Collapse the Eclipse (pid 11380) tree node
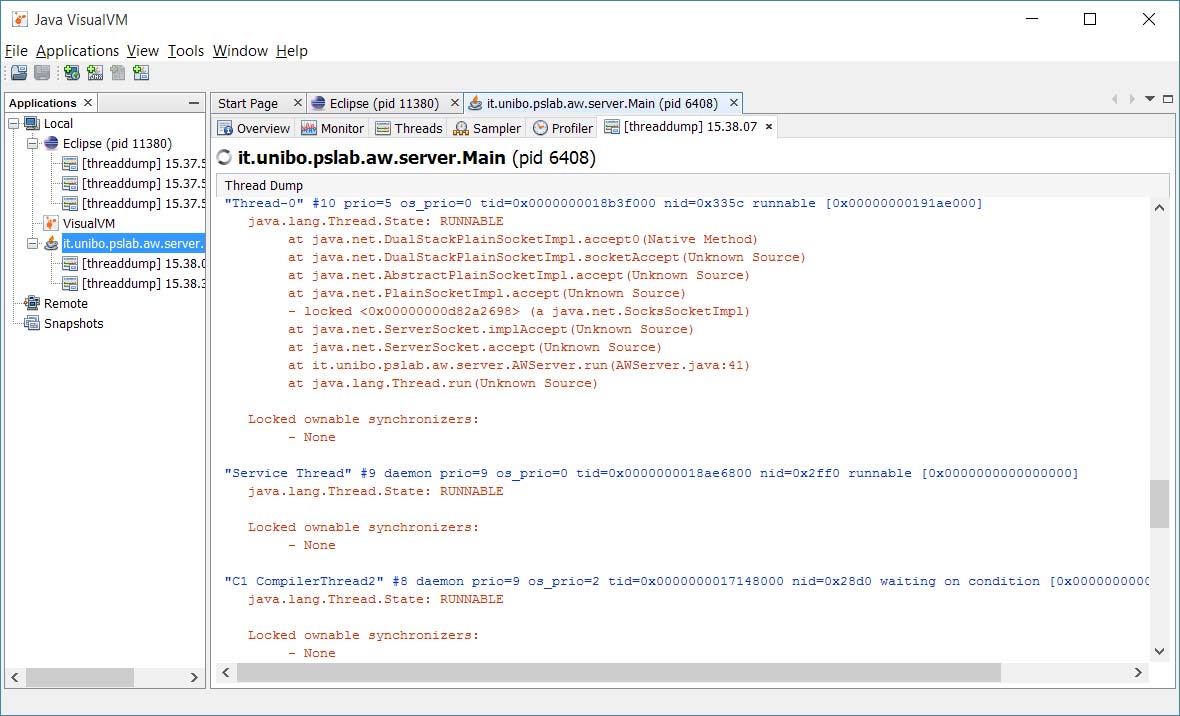This screenshot has height=716, width=1180. pyautogui.click(x=32, y=143)
